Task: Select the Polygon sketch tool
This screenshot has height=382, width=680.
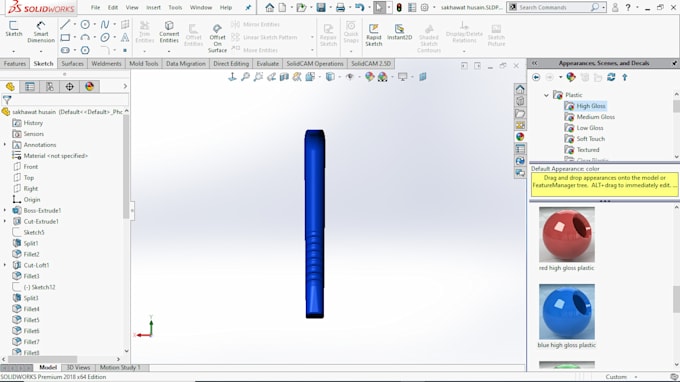Action: point(85,50)
